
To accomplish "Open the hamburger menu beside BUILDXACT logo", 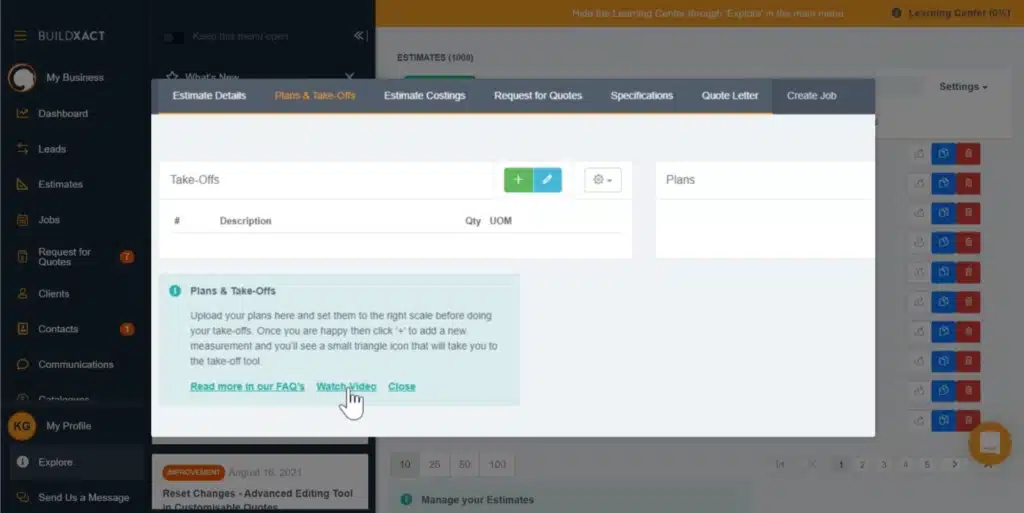I will [x=20, y=35].
